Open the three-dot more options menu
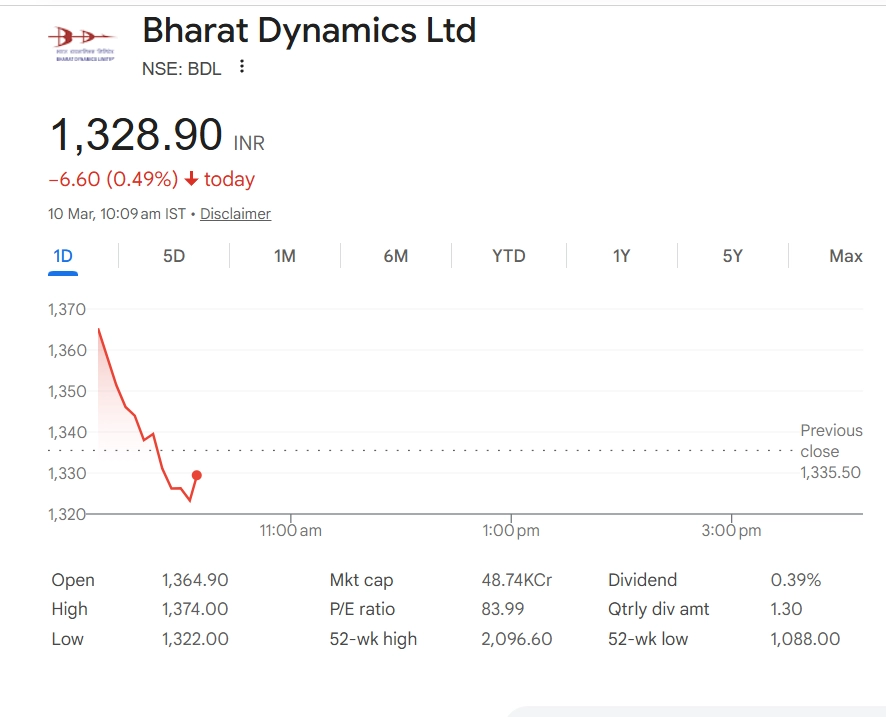This screenshot has height=717, width=886. 241,68
